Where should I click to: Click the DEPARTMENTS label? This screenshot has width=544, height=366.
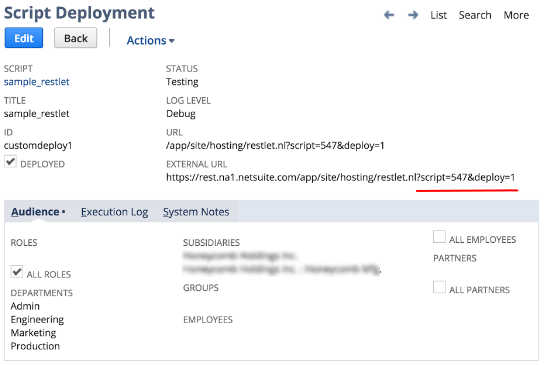point(42,293)
